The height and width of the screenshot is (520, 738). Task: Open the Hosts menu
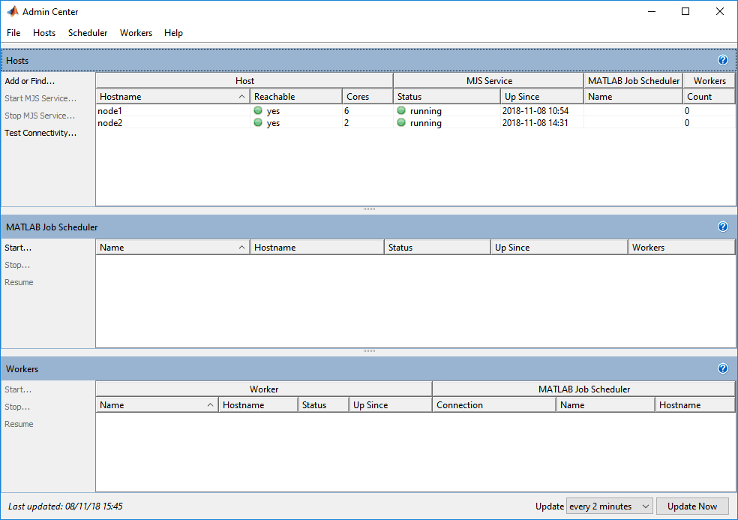tap(44, 33)
